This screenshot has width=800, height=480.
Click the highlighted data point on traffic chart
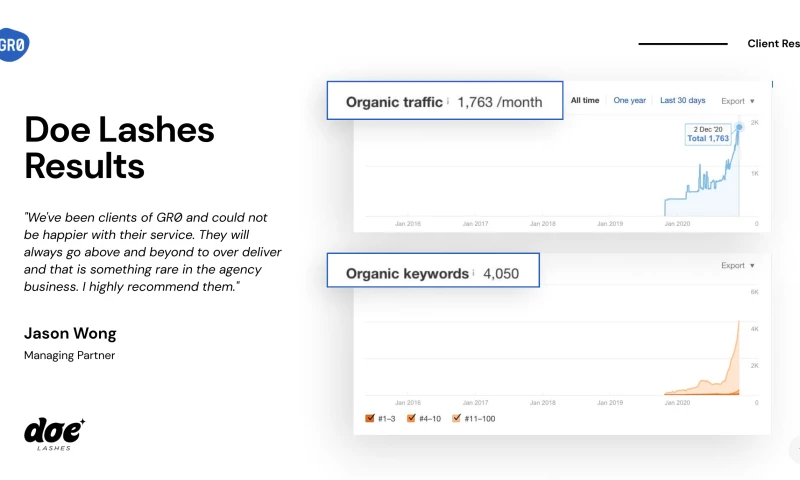point(740,126)
